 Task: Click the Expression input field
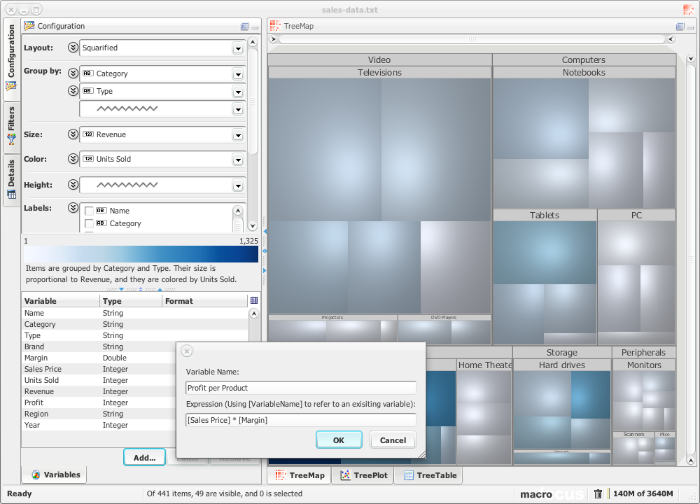[300, 418]
